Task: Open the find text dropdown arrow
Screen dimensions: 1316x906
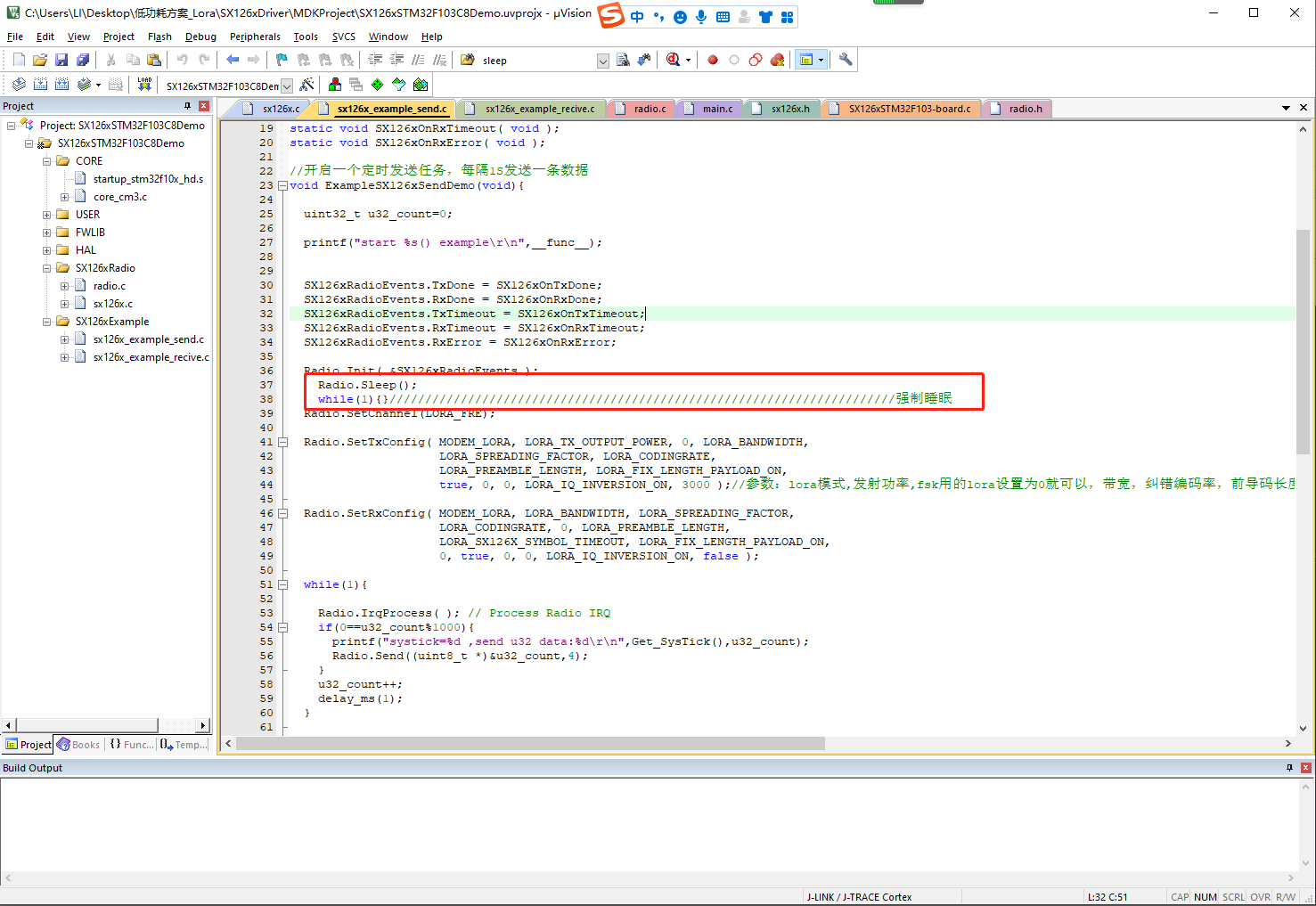Action: [x=603, y=61]
